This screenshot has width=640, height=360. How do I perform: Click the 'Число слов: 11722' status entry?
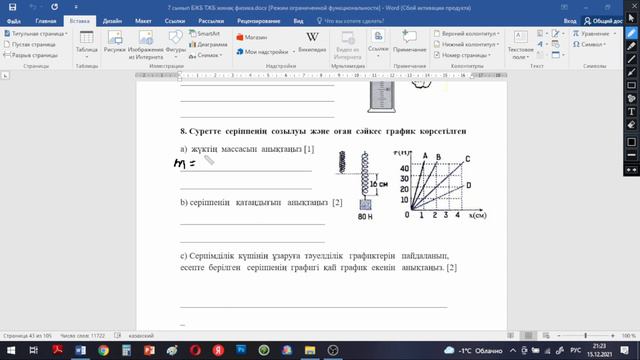click(82, 336)
